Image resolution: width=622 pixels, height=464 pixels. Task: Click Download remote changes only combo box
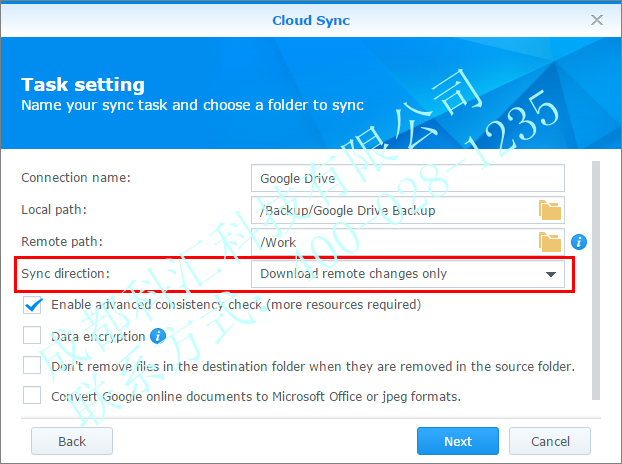coord(395,274)
